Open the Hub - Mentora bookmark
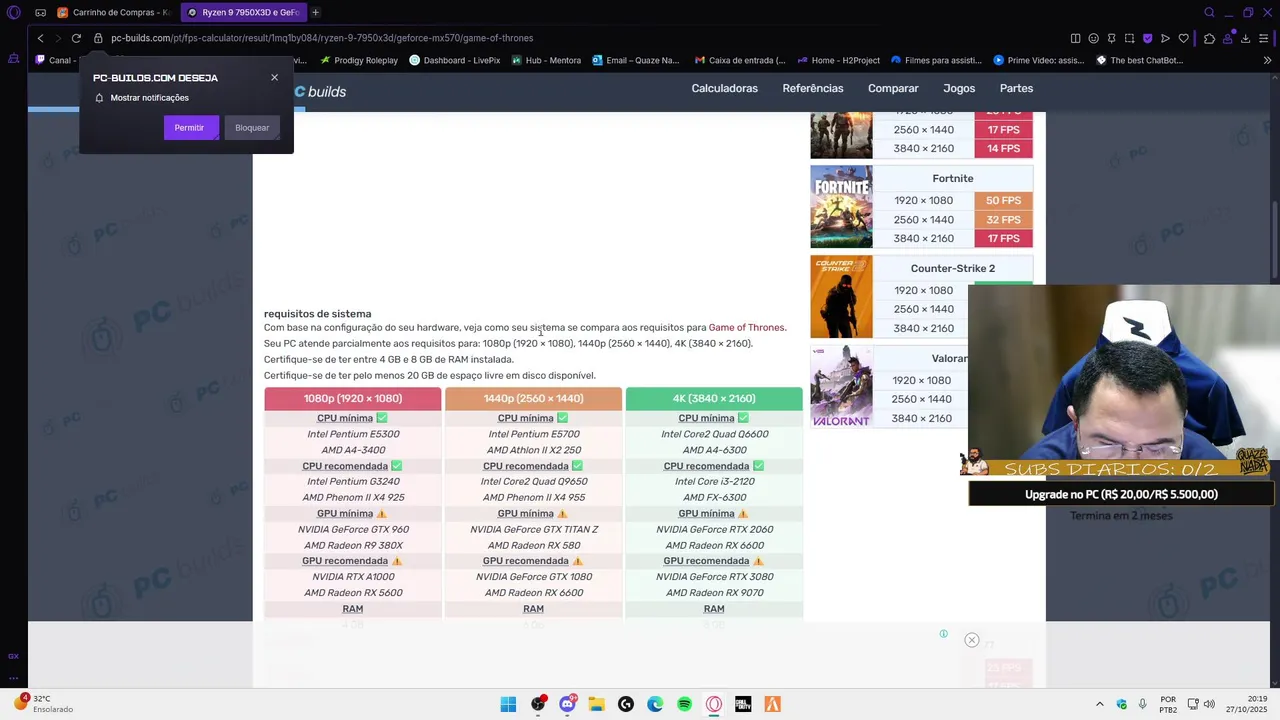This screenshot has height=720, width=1280. click(x=546, y=60)
